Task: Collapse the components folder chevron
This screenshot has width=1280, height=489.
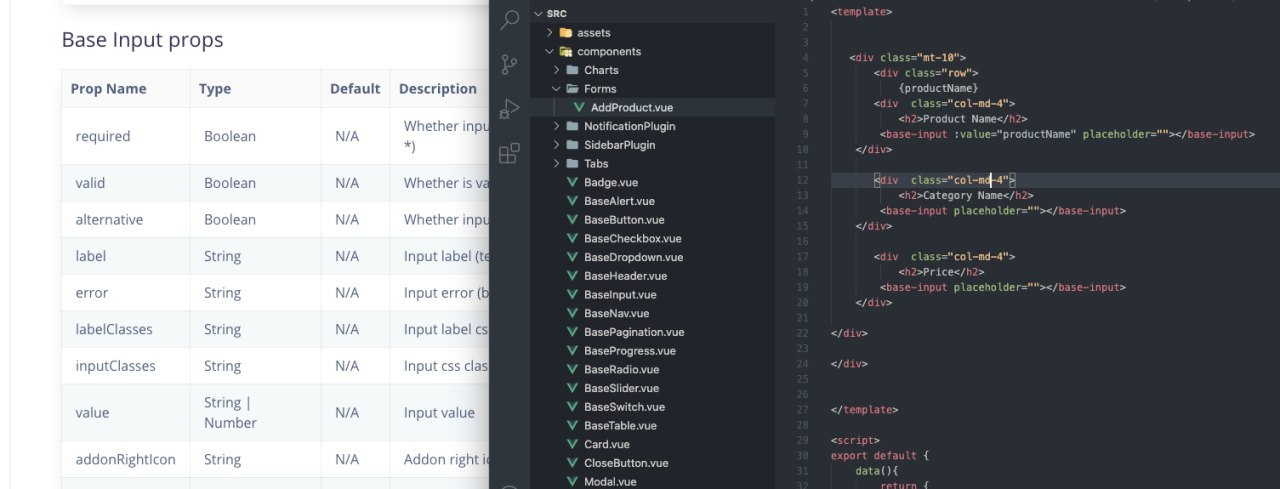Action: tap(549, 51)
